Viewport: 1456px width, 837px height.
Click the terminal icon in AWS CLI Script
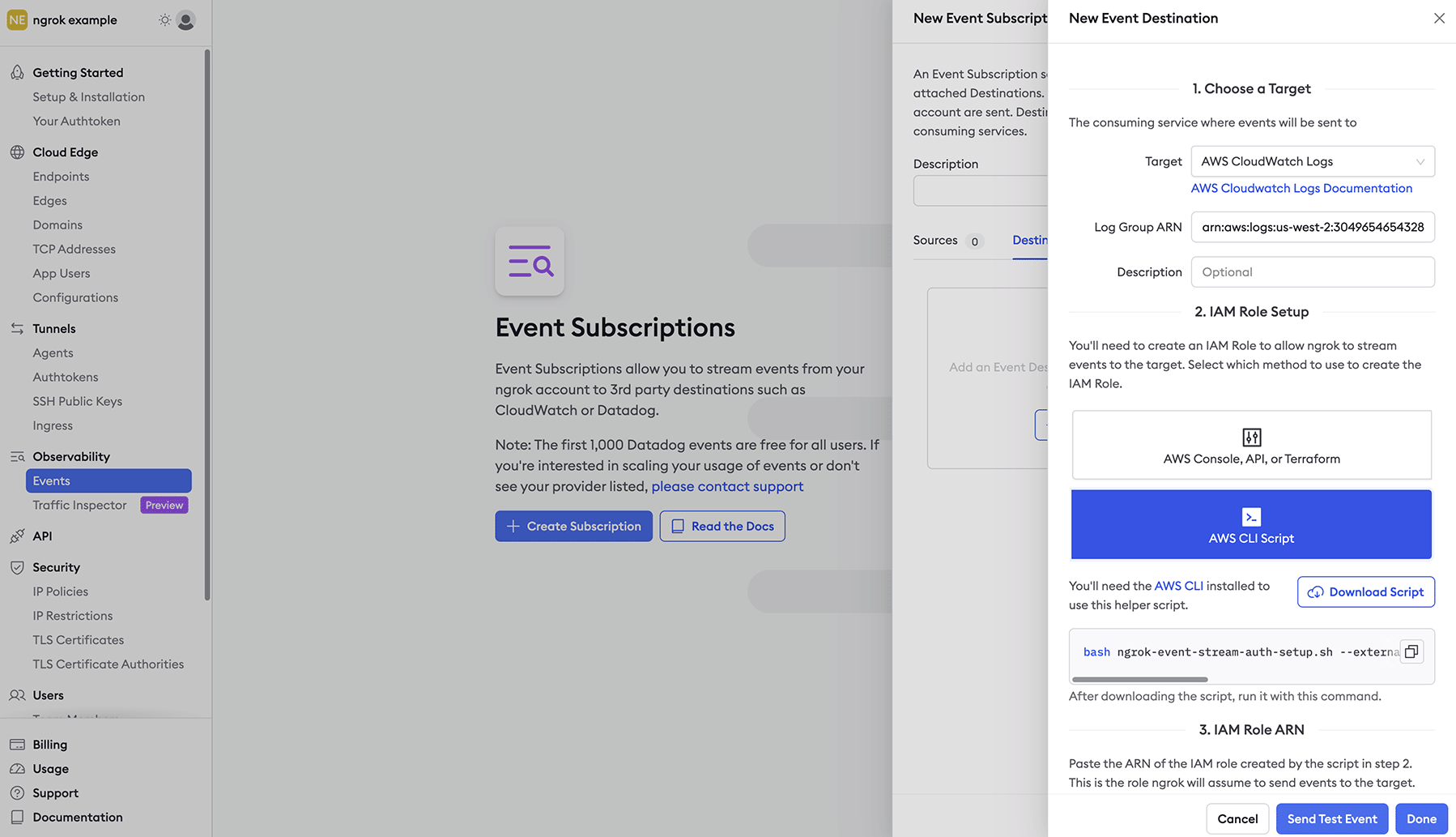pos(1251,517)
